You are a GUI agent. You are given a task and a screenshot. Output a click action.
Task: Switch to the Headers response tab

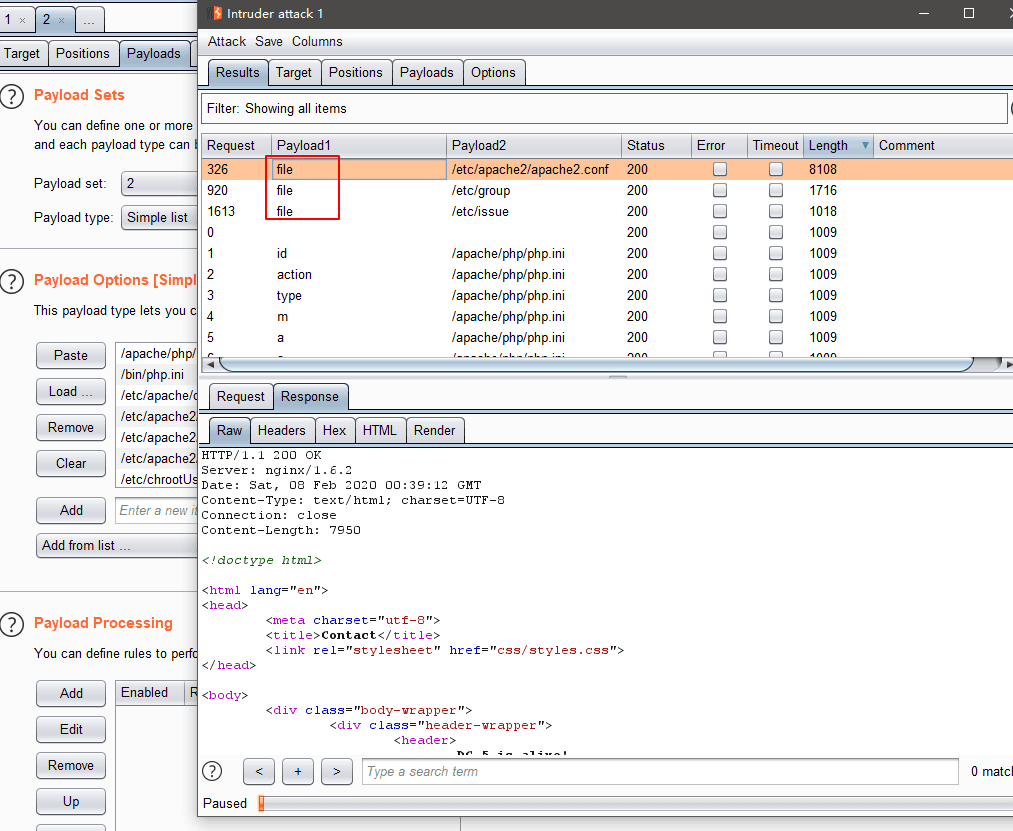coord(281,431)
